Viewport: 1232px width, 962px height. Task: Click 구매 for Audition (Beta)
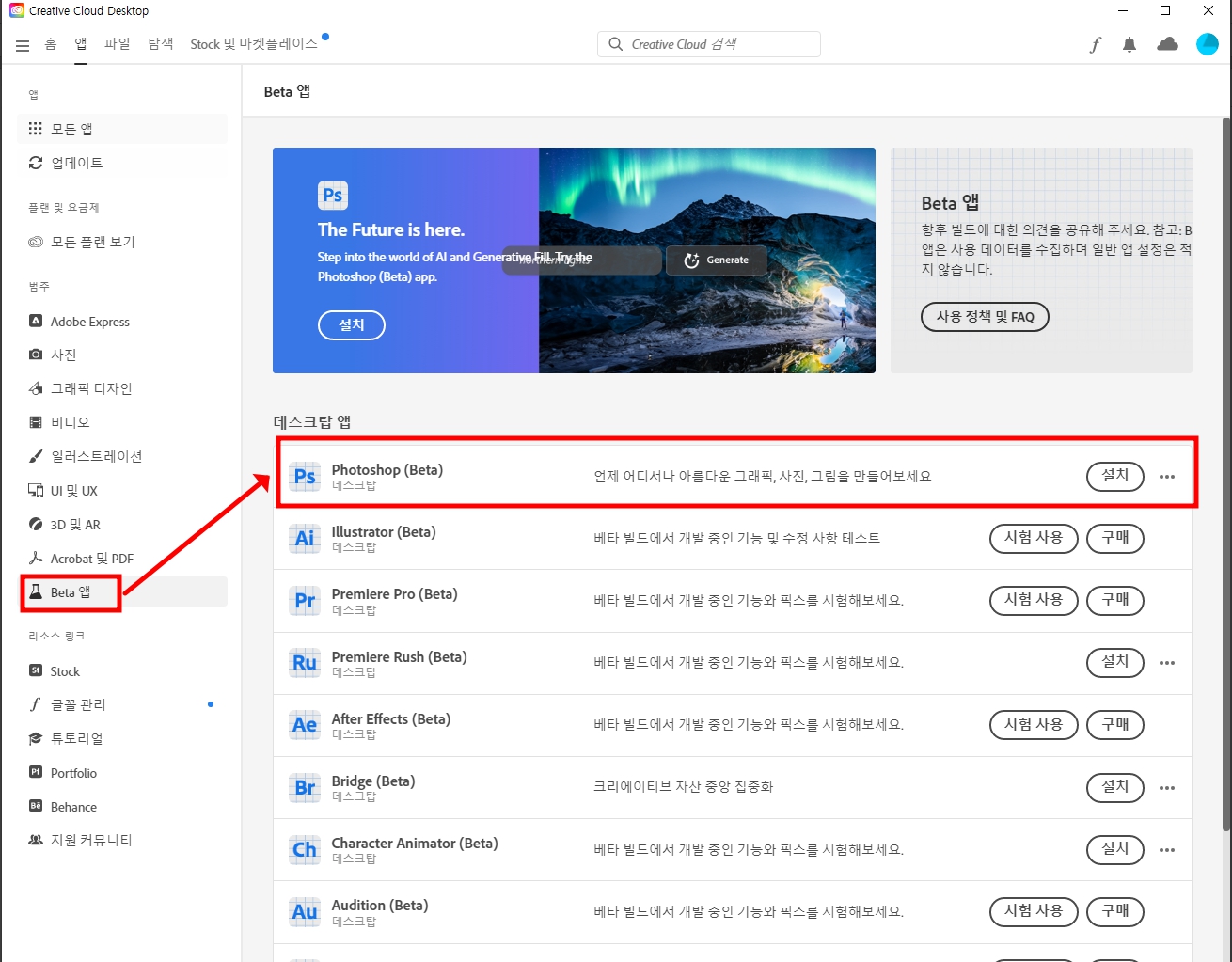pos(1115,911)
